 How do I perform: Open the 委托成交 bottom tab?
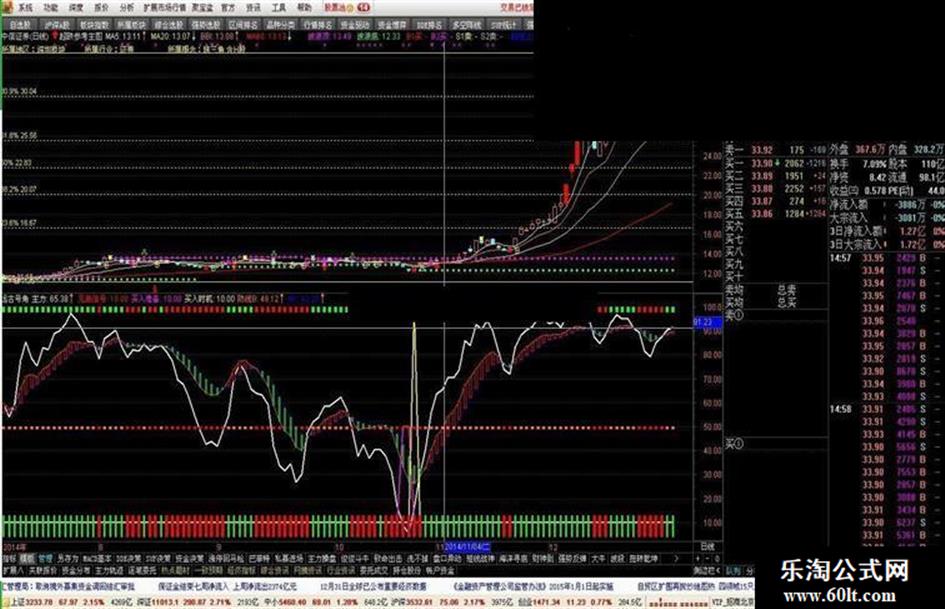click(x=374, y=570)
